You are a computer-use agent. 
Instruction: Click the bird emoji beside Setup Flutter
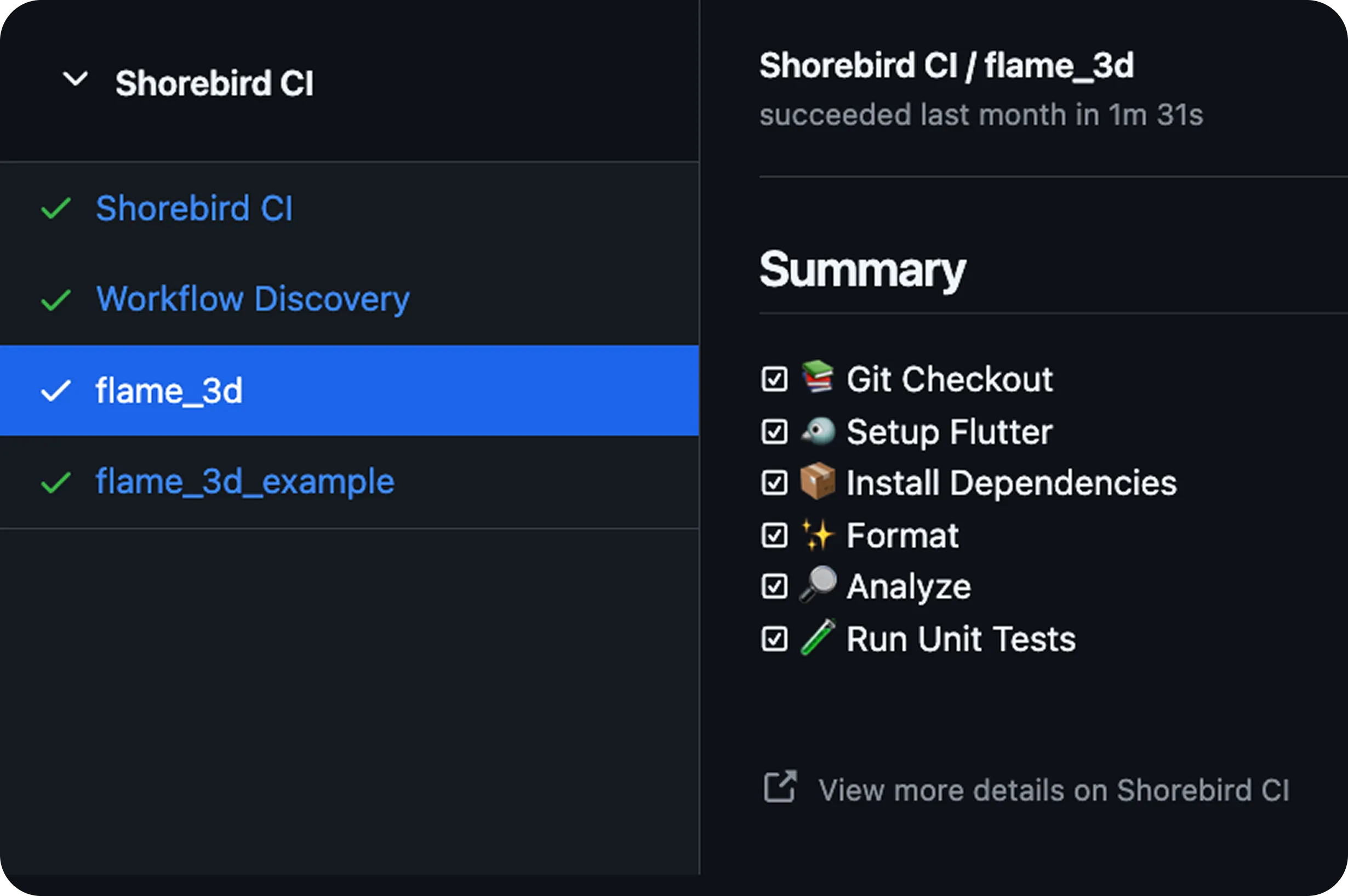click(817, 431)
